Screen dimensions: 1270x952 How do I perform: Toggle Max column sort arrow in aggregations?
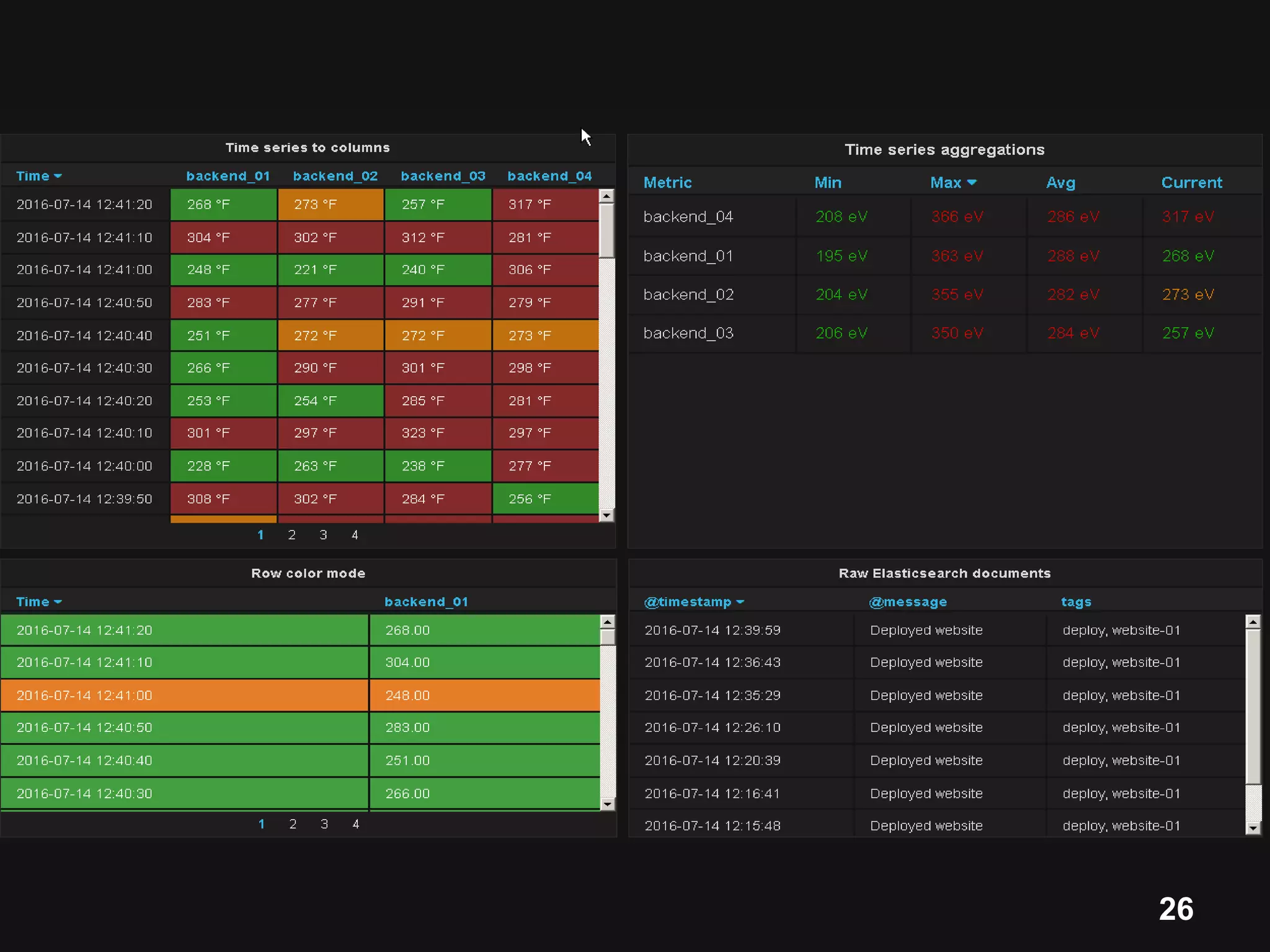click(x=972, y=182)
